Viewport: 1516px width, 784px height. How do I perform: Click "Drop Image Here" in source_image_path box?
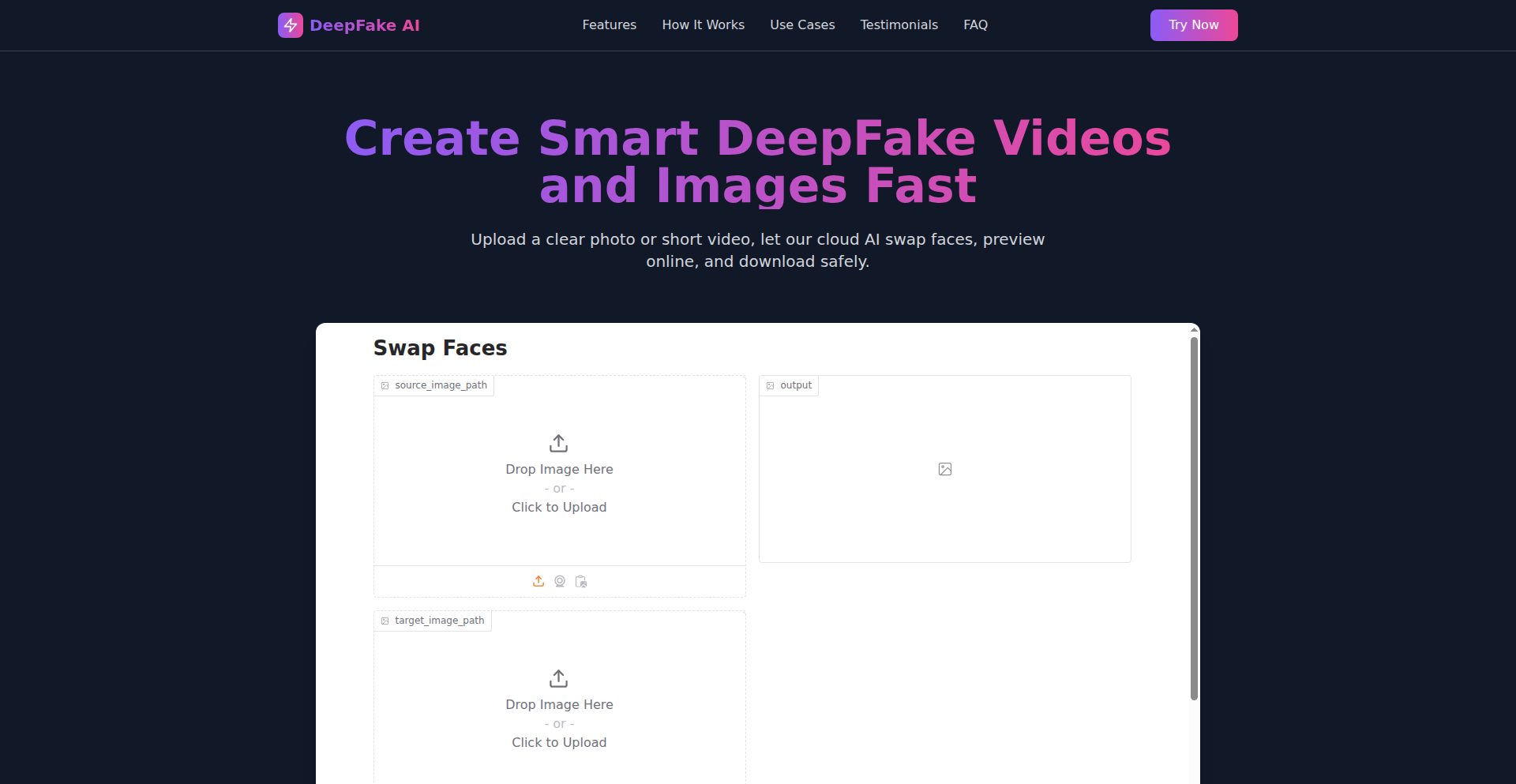(x=559, y=469)
